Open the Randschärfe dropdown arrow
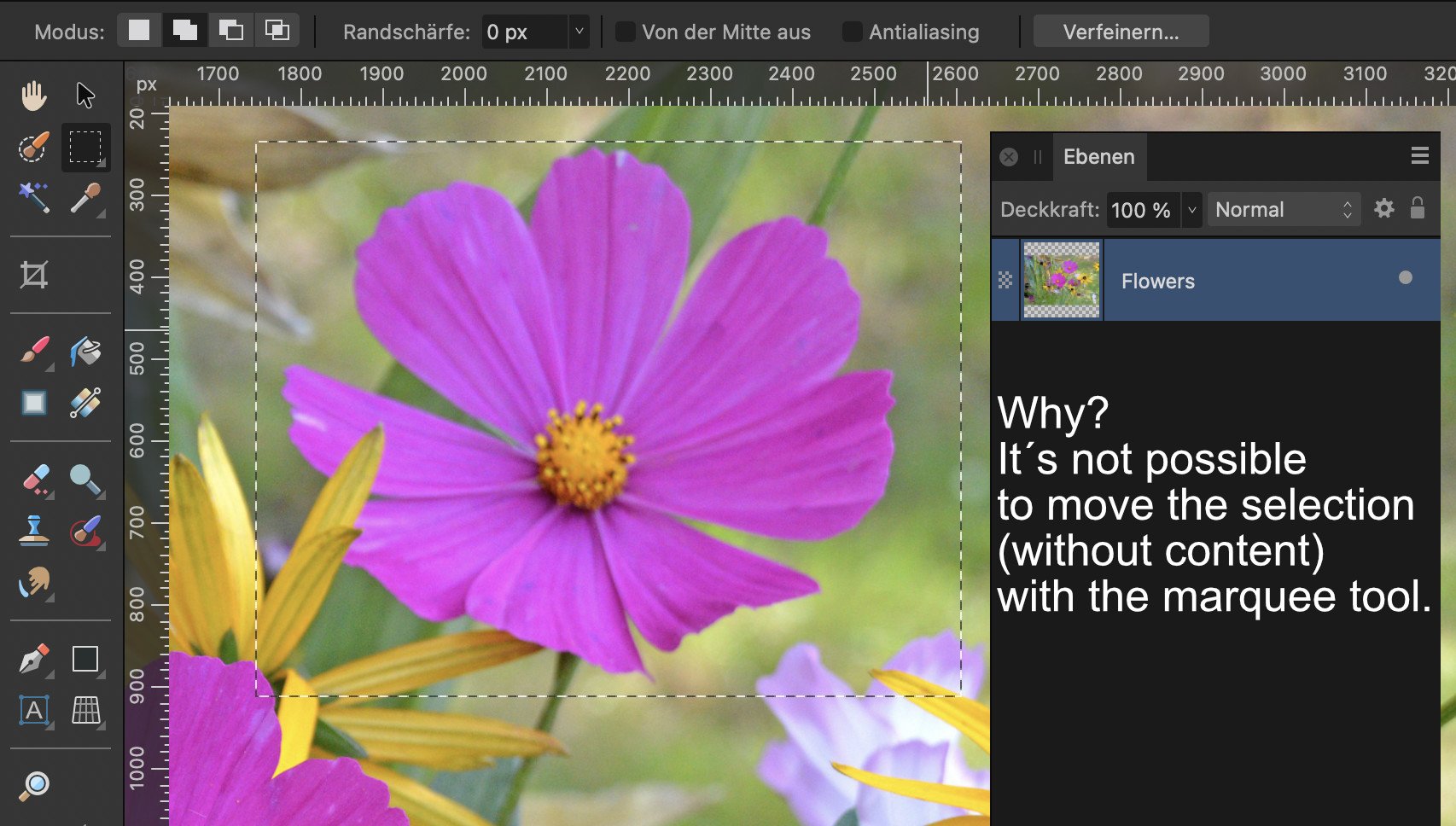1456x826 pixels. 579,32
